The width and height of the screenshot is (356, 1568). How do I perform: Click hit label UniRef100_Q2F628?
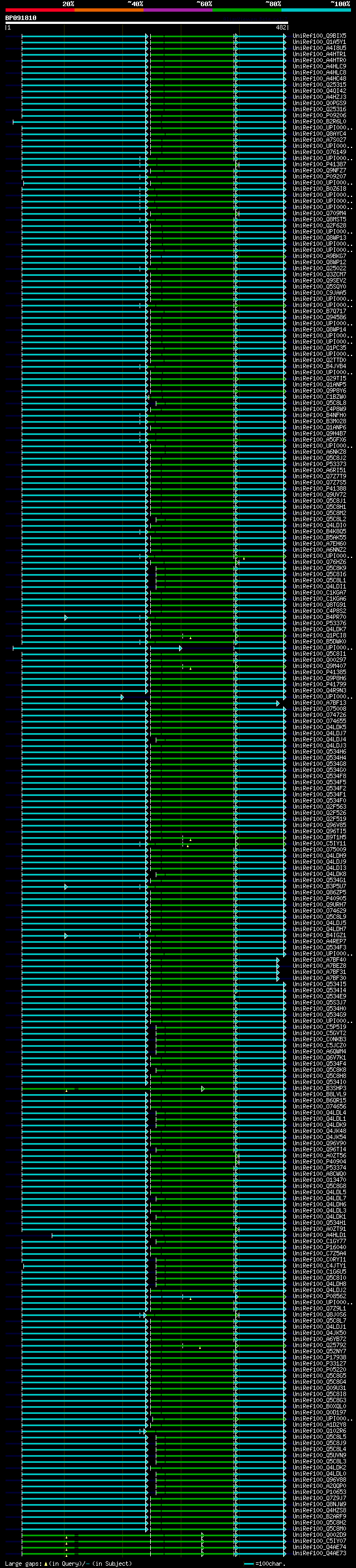(319, 225)
